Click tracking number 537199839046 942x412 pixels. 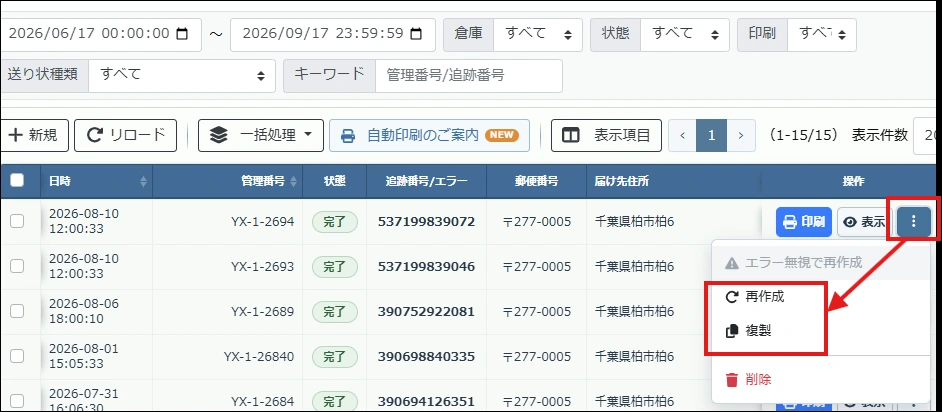tap(426, 267)
